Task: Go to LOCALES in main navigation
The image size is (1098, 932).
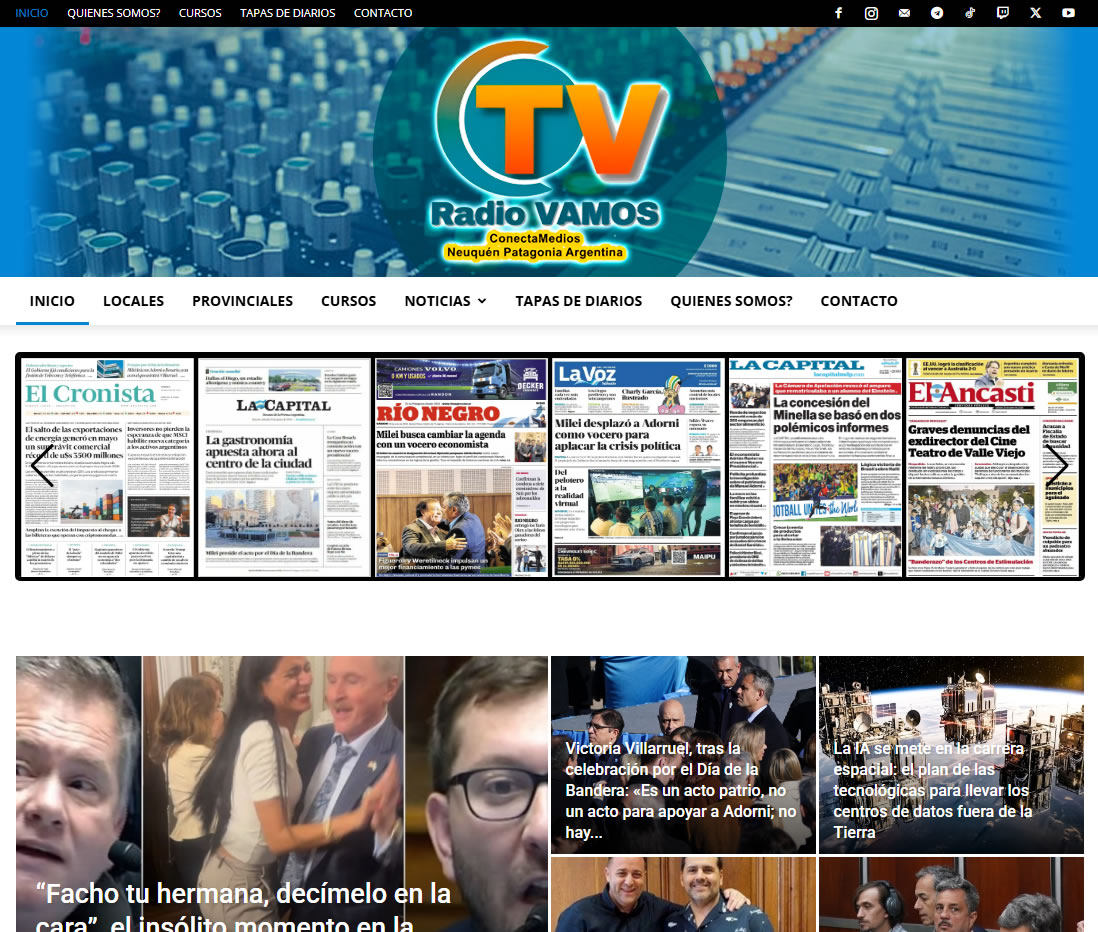Action: 133,301
